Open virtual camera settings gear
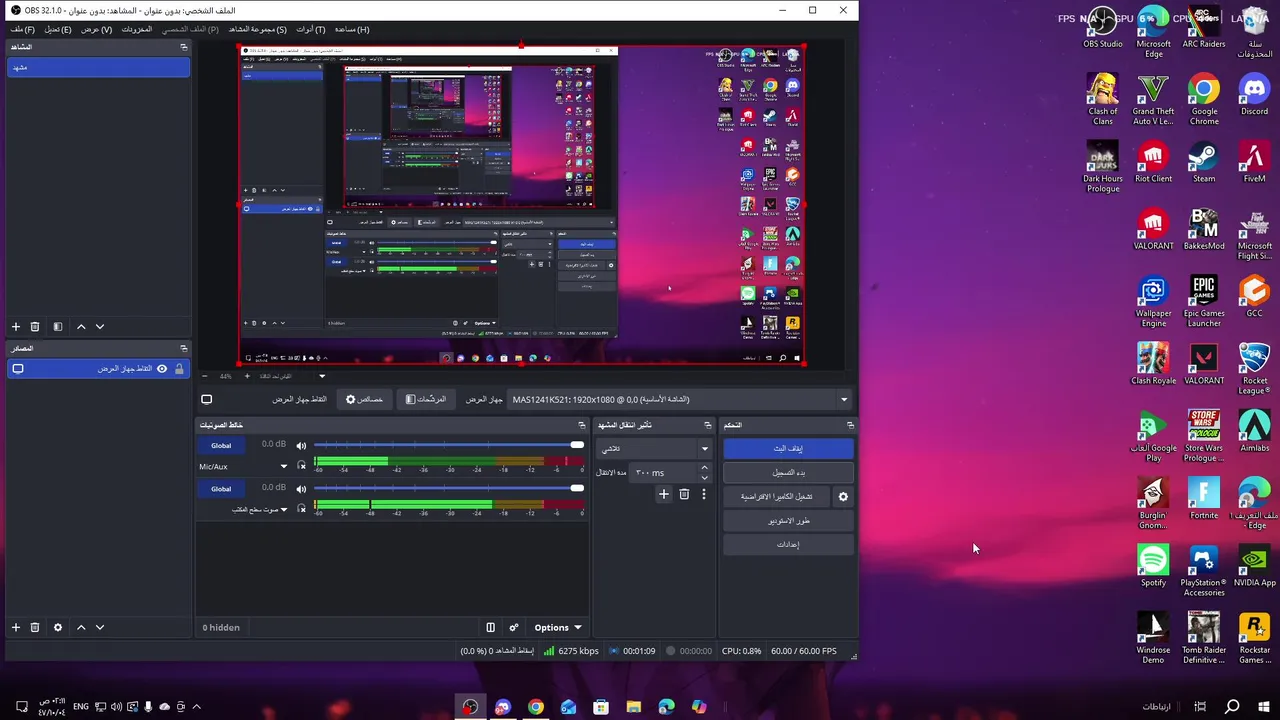Image resolution: width=1280 pixels, height=720 pixels. pyautogui.click(x=843, y=496)
